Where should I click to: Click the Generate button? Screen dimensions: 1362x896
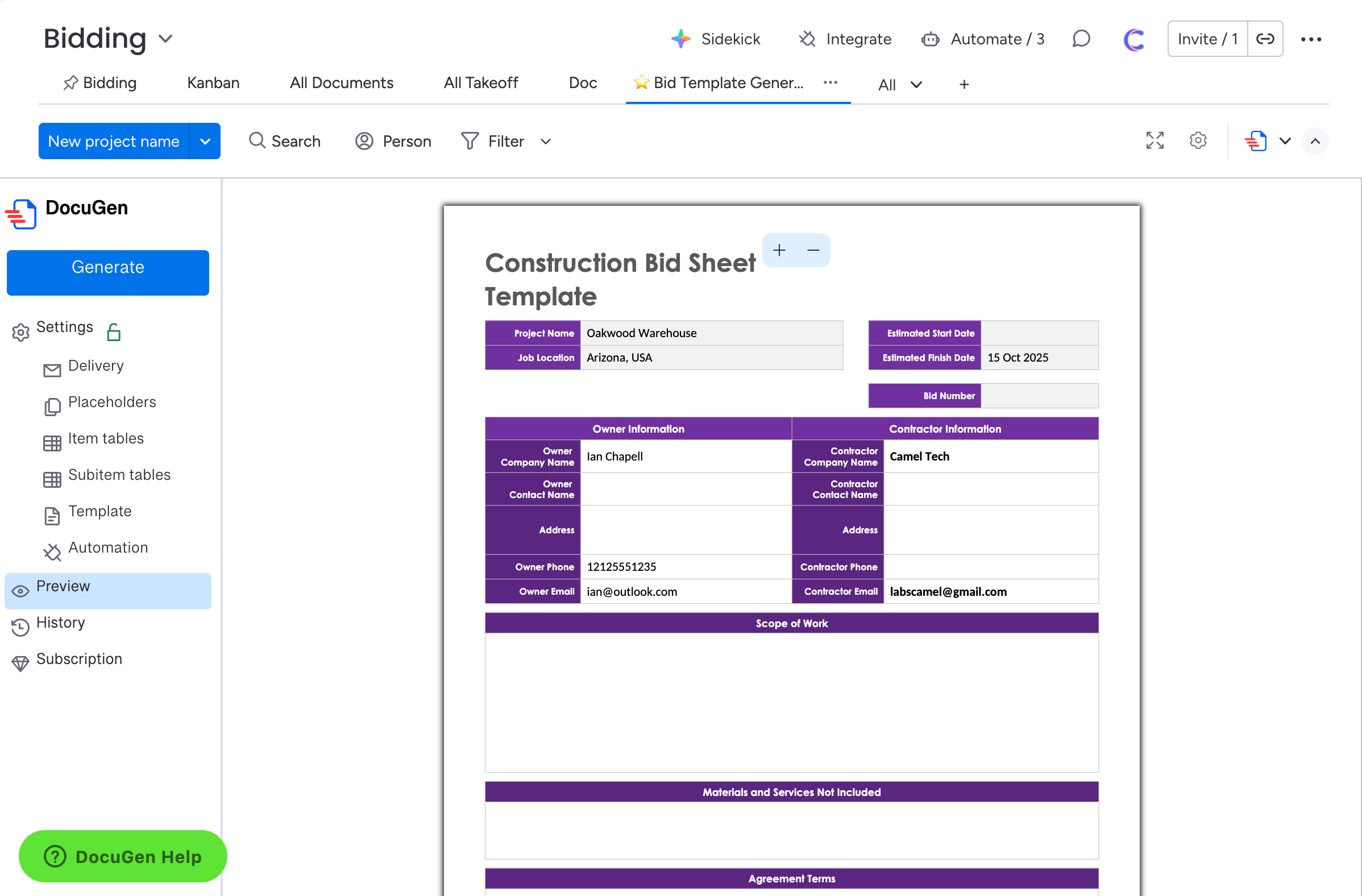[107, 272]
